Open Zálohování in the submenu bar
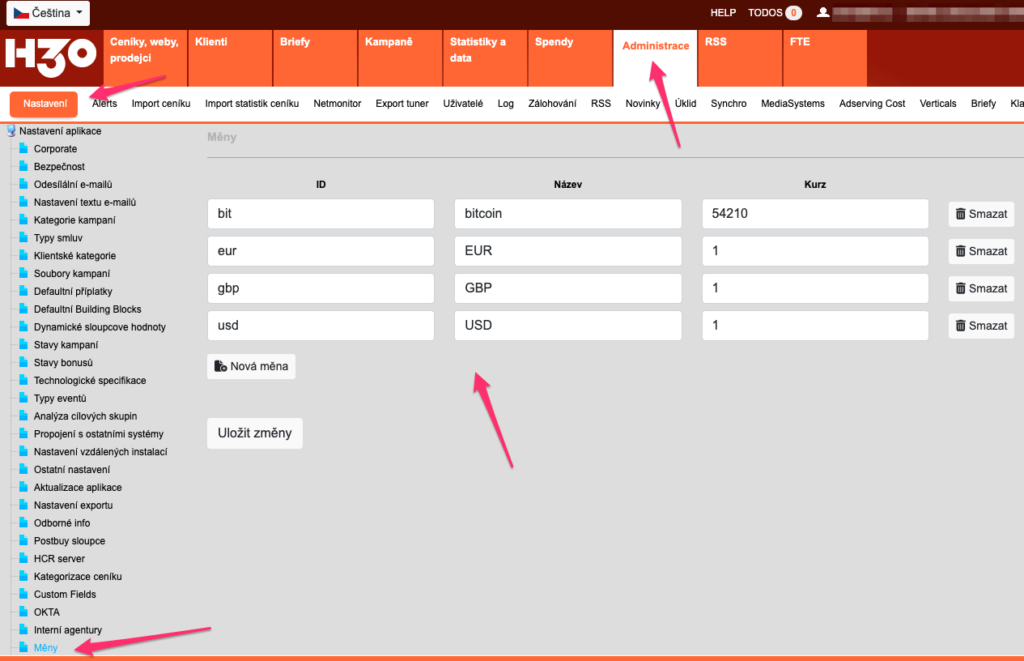 [552, 104]
